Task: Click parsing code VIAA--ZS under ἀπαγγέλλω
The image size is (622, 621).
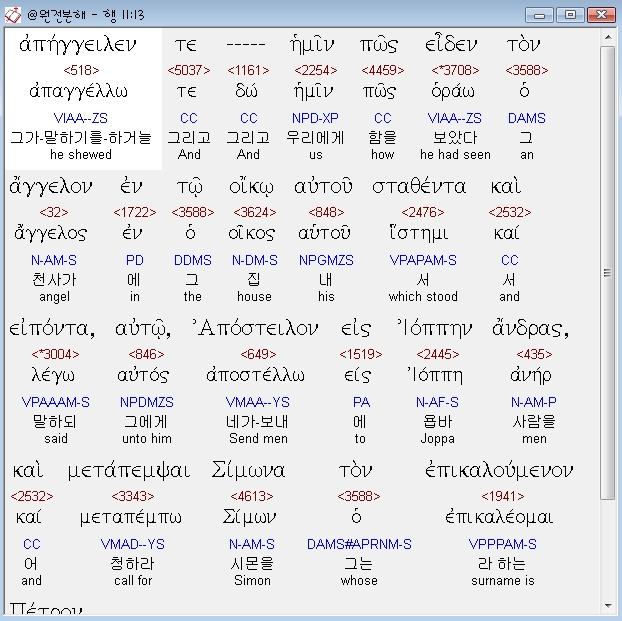Action: 81,118
